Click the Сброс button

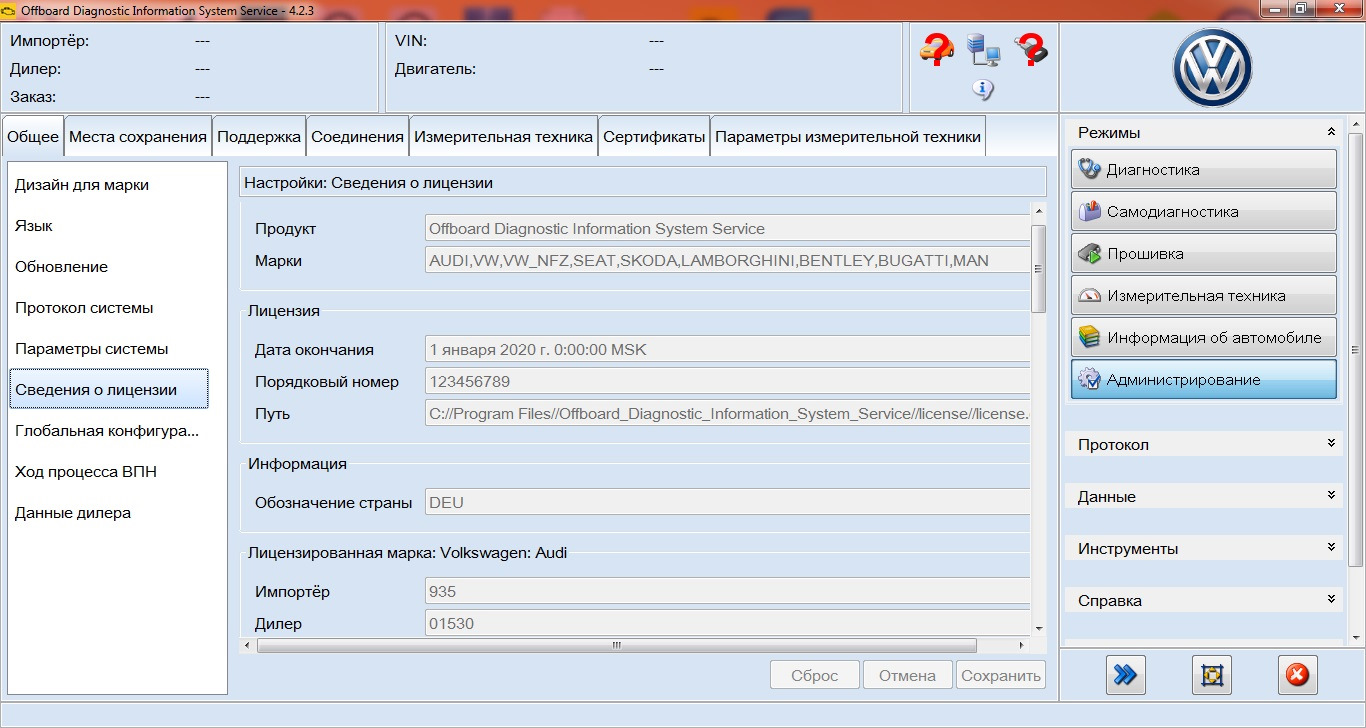pos(815,675)
